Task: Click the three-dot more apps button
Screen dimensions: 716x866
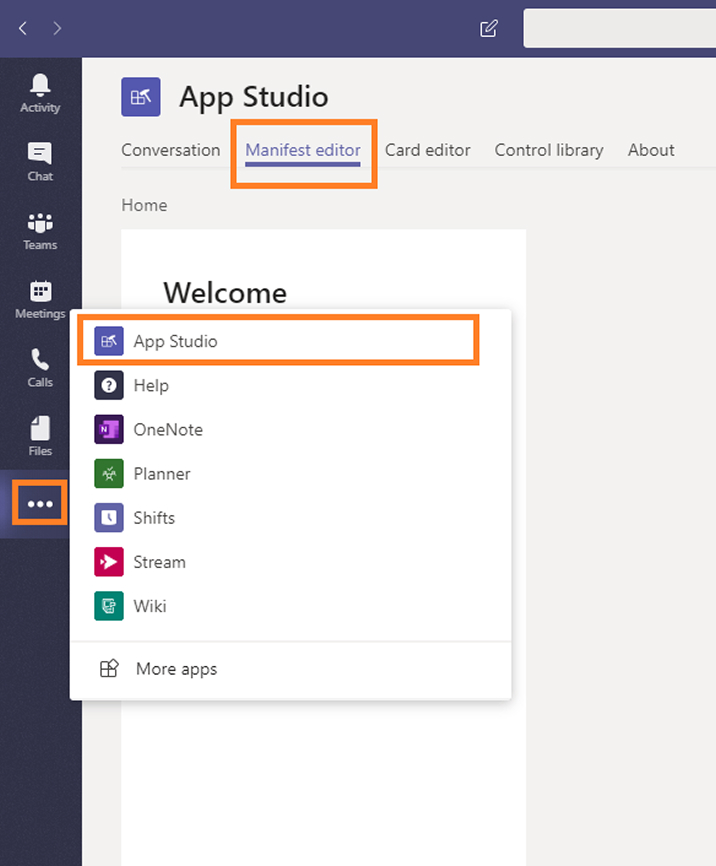Action: [40, 503]
